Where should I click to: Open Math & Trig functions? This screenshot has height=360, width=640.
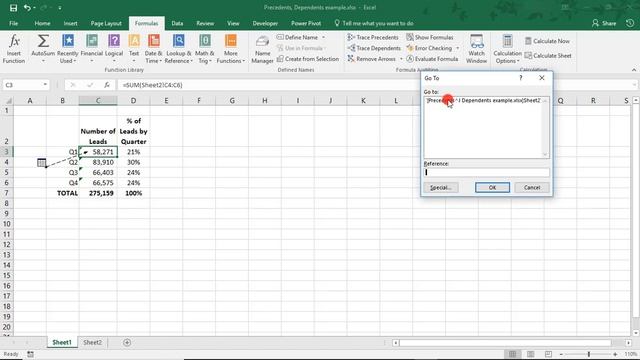pos(204,49)
